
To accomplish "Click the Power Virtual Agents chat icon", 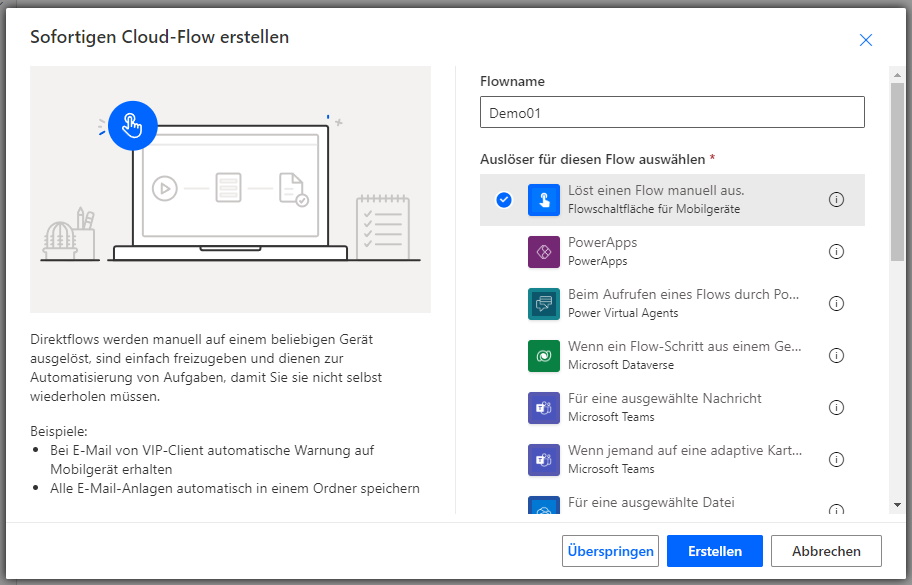I will [543, 304].
